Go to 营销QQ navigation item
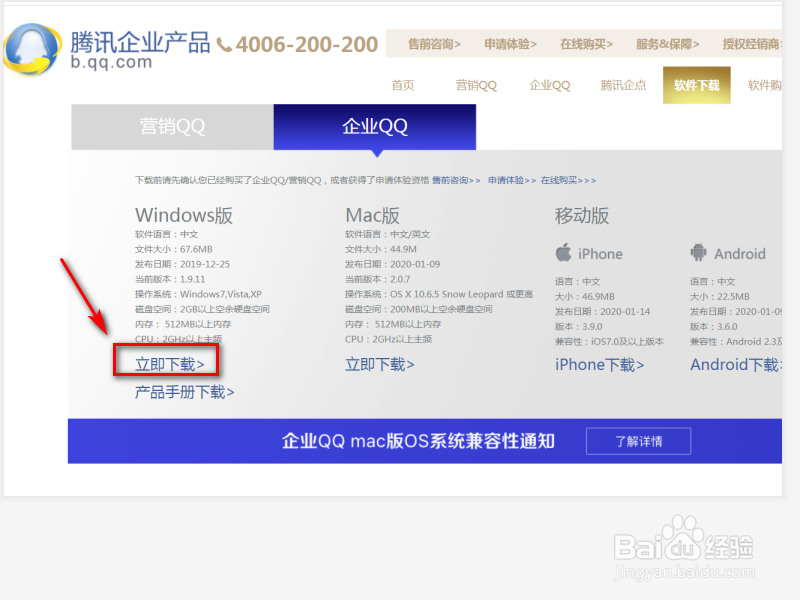Viewport: 800px width, 600px height. (x=476, y=85)
